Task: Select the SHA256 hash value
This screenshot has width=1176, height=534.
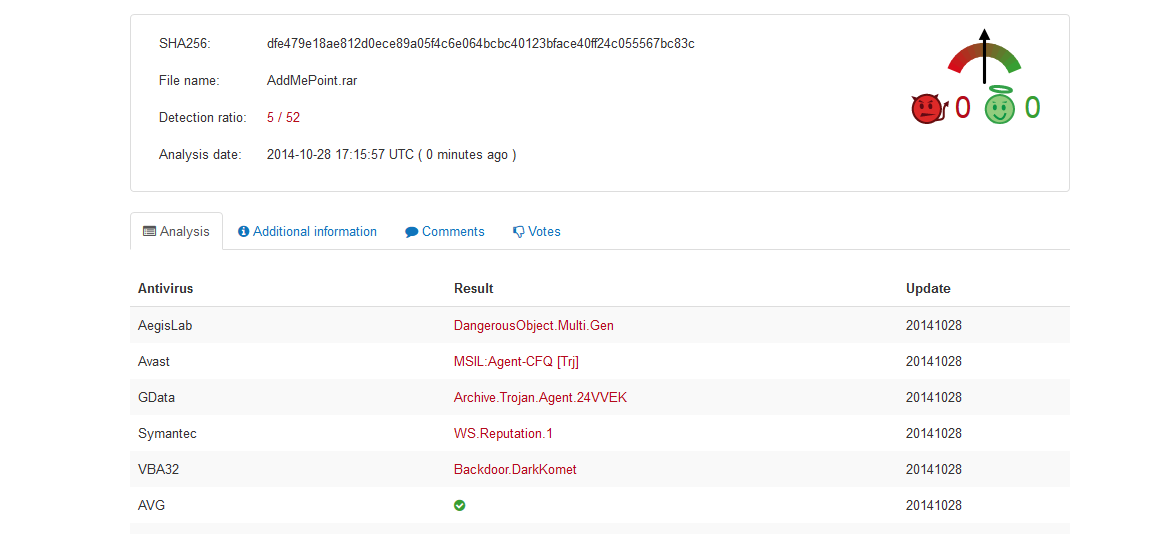Action: point(481,44)
